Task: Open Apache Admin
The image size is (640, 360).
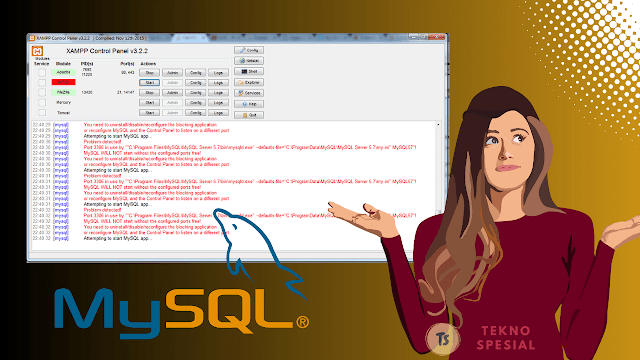Action: tap(172, 73)
